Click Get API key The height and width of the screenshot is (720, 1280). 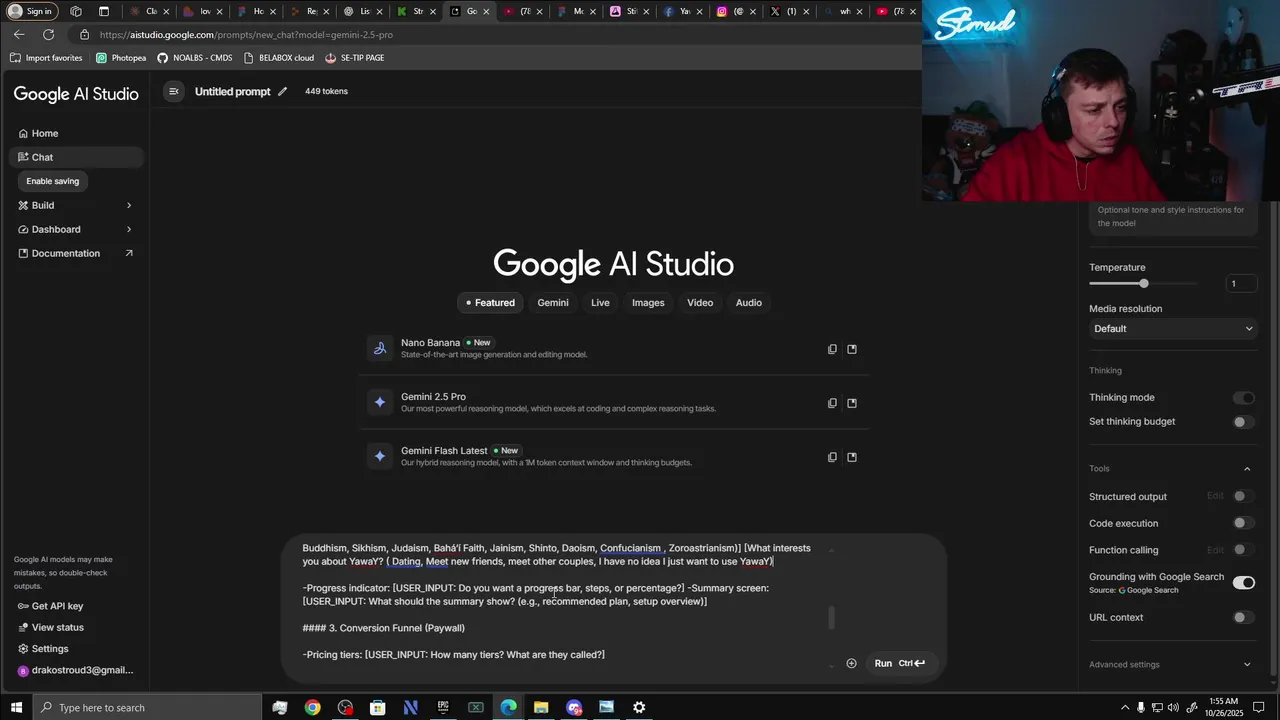(x=57, y=606)
